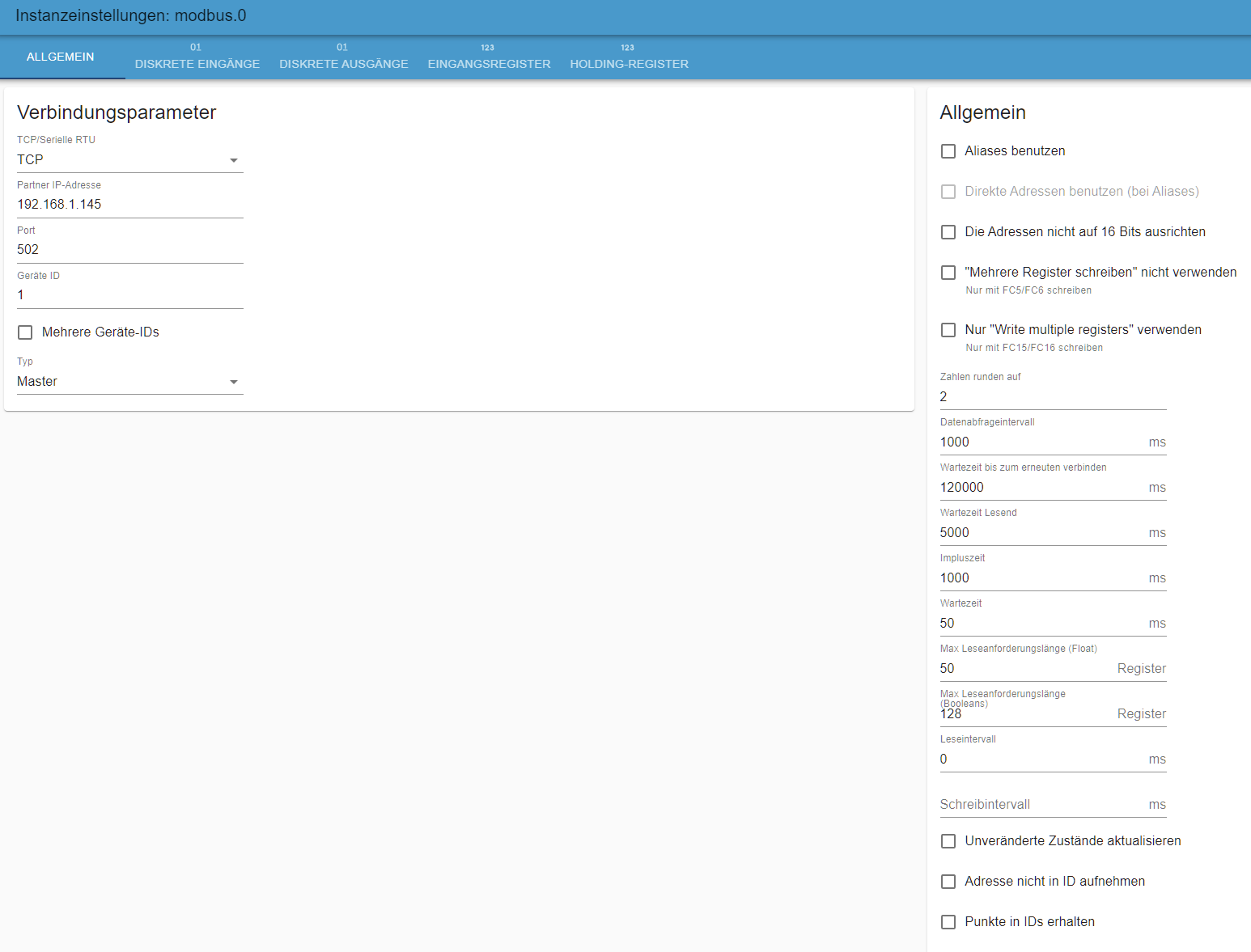Click the Instanzeinstellungen: modbus.0 title
The width and height of the screenshot is (1251, 952).
pos(131,15)
